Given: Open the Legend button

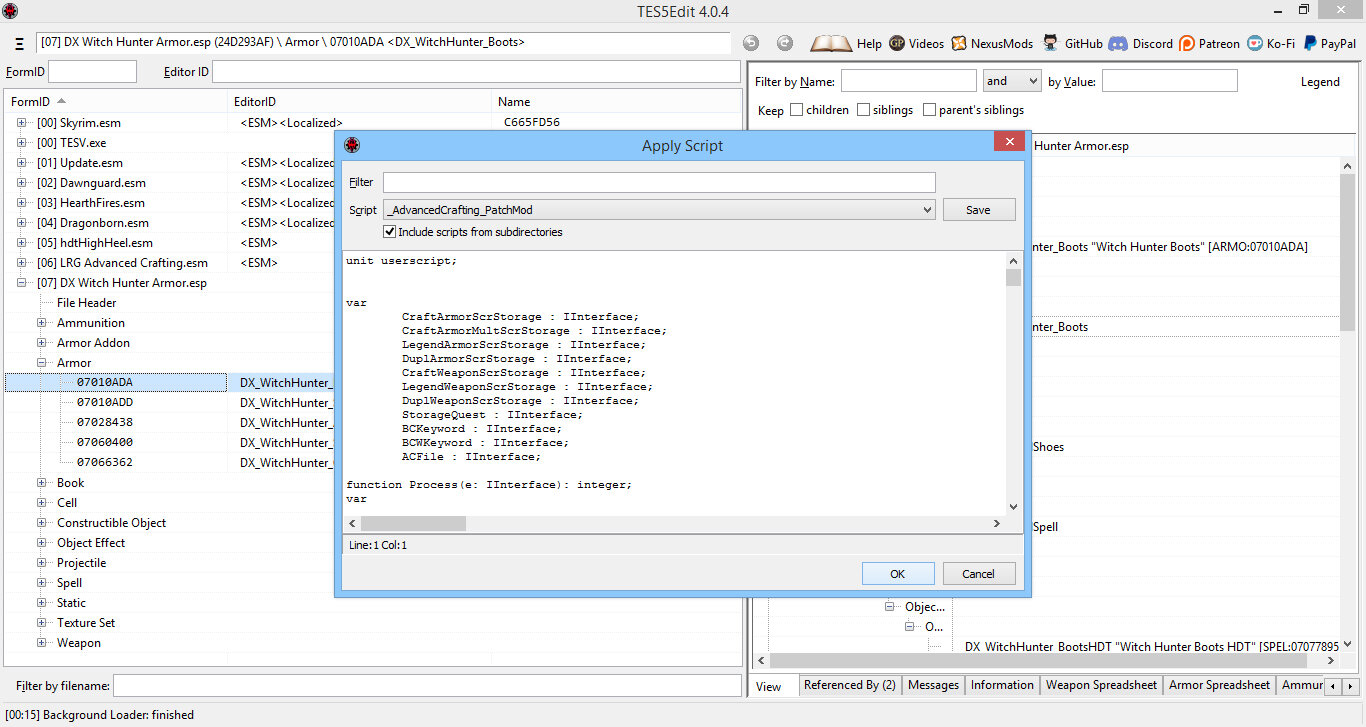Looking at the screenshot, I should click(1320, 82).
